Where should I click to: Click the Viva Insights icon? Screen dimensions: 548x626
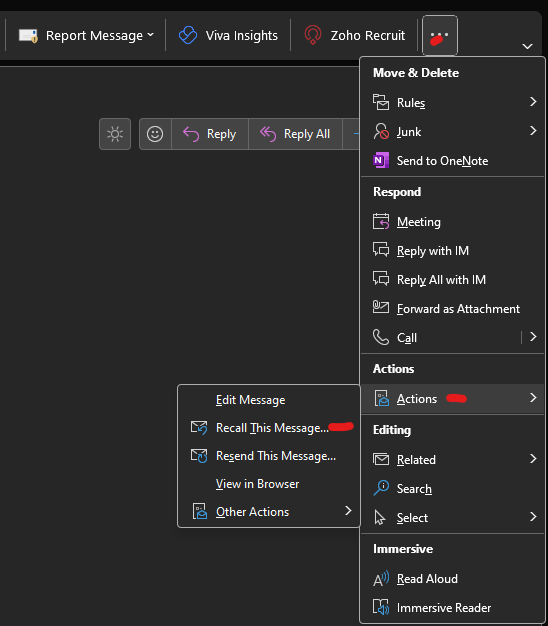point(188,35)
